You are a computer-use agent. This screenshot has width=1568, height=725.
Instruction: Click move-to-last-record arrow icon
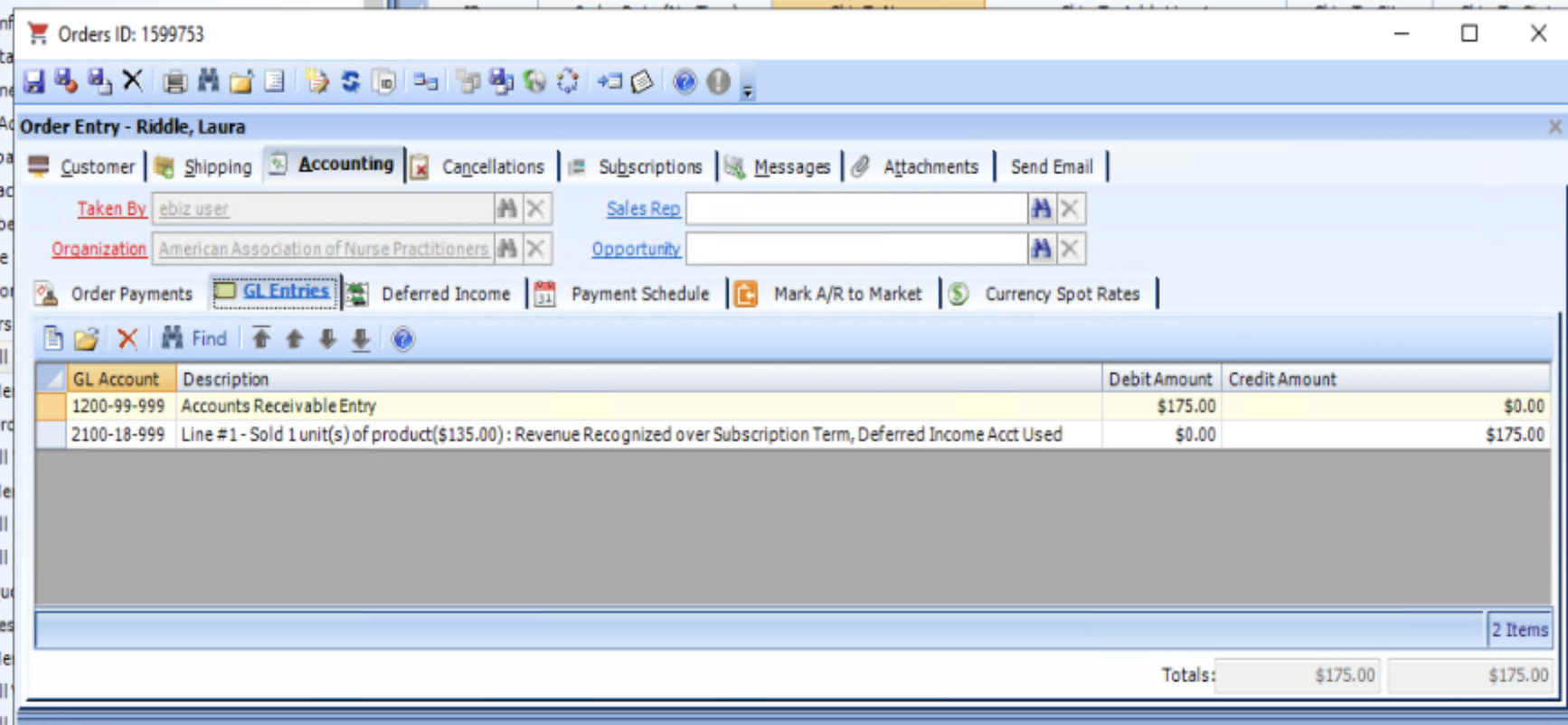tap(361, 340)
